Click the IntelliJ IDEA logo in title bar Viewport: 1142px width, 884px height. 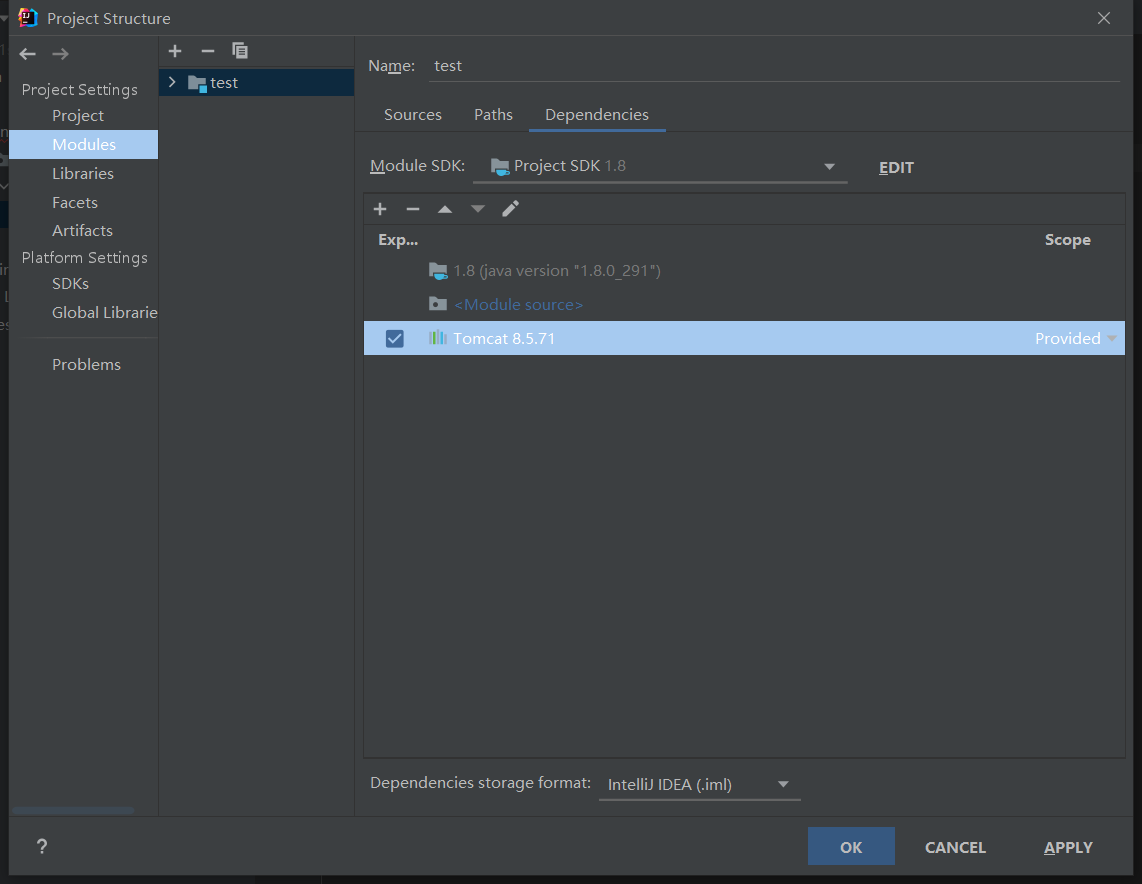tap(28, 17)
